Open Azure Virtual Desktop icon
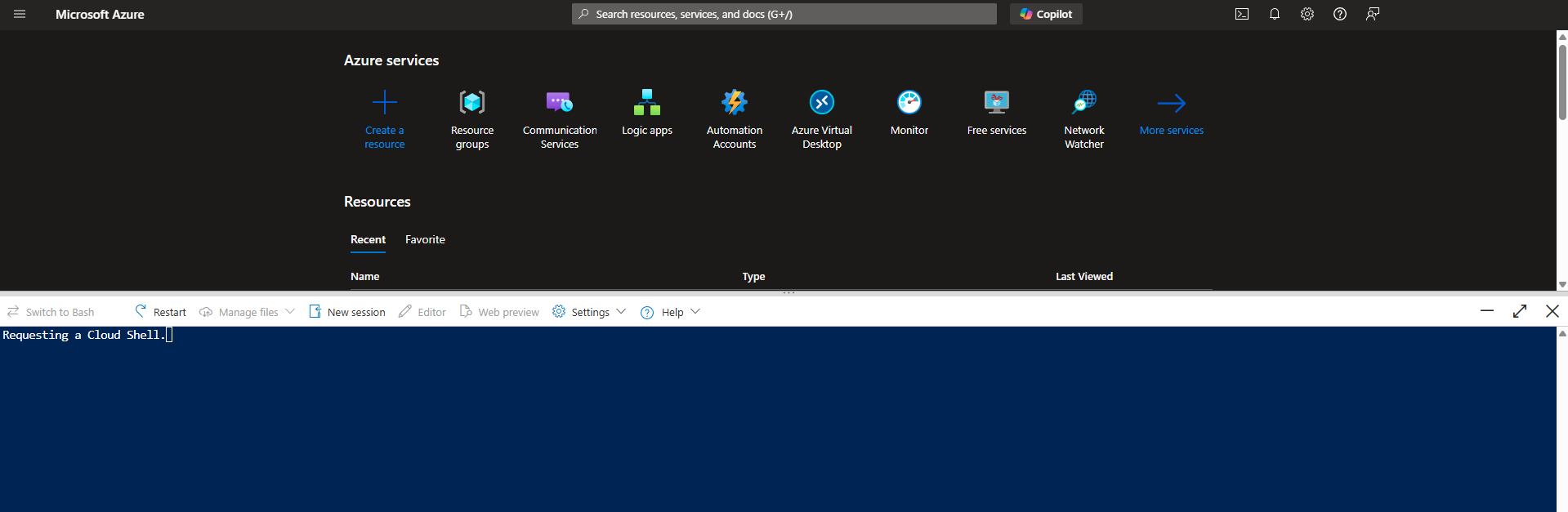 click(x=822, y=102)
